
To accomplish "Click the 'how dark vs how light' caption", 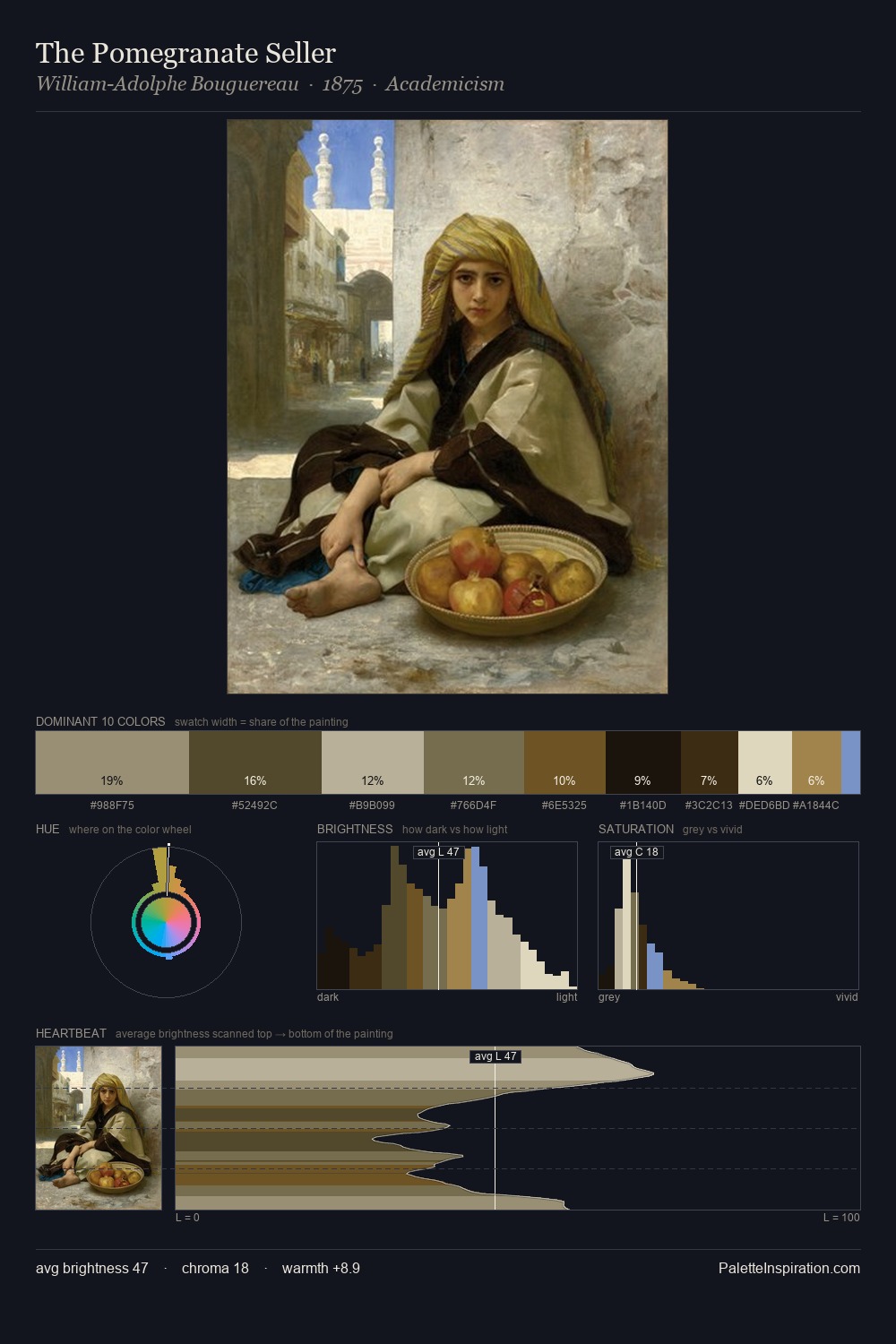I will 454,830.
